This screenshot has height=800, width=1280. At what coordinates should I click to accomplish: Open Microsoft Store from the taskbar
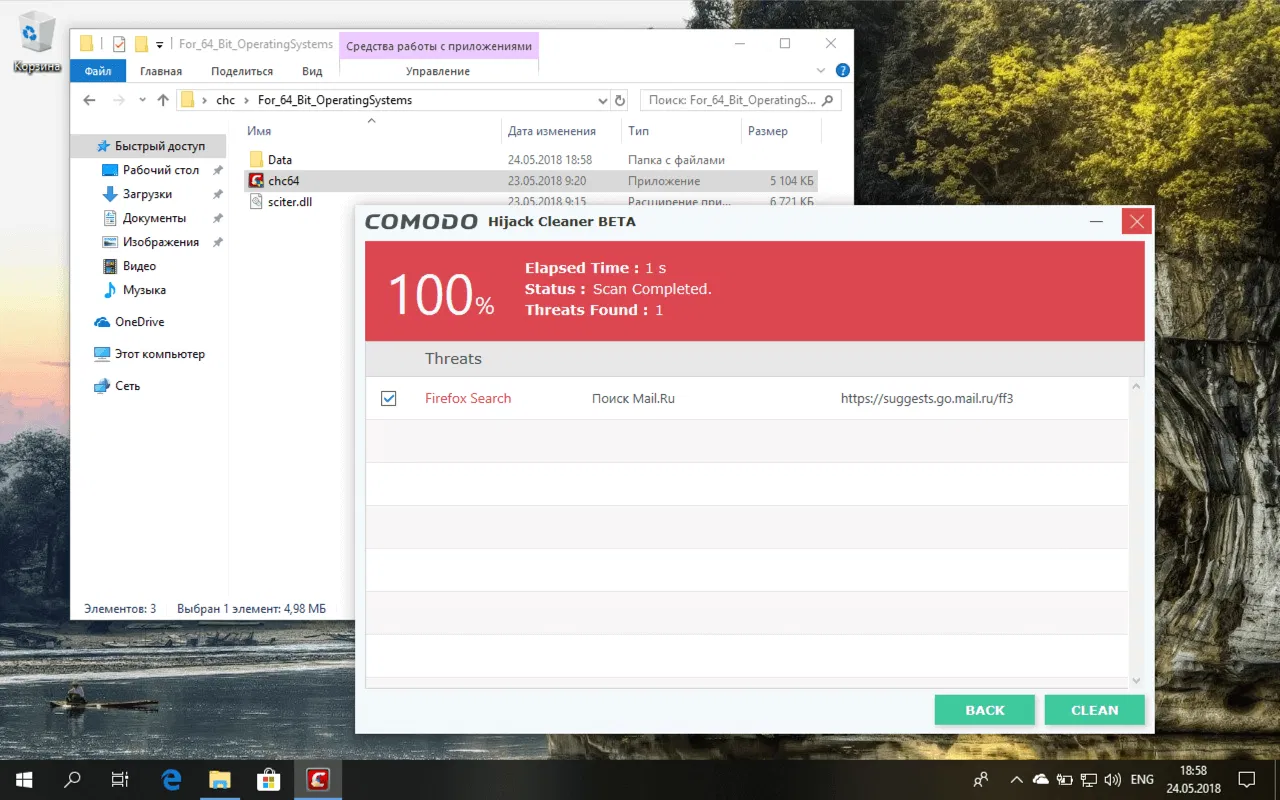(x=268, y=779)
